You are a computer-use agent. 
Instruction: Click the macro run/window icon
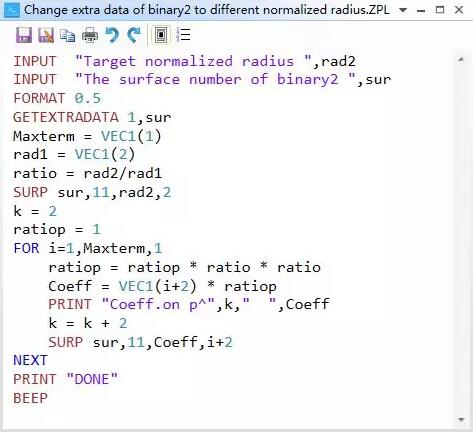161,35
